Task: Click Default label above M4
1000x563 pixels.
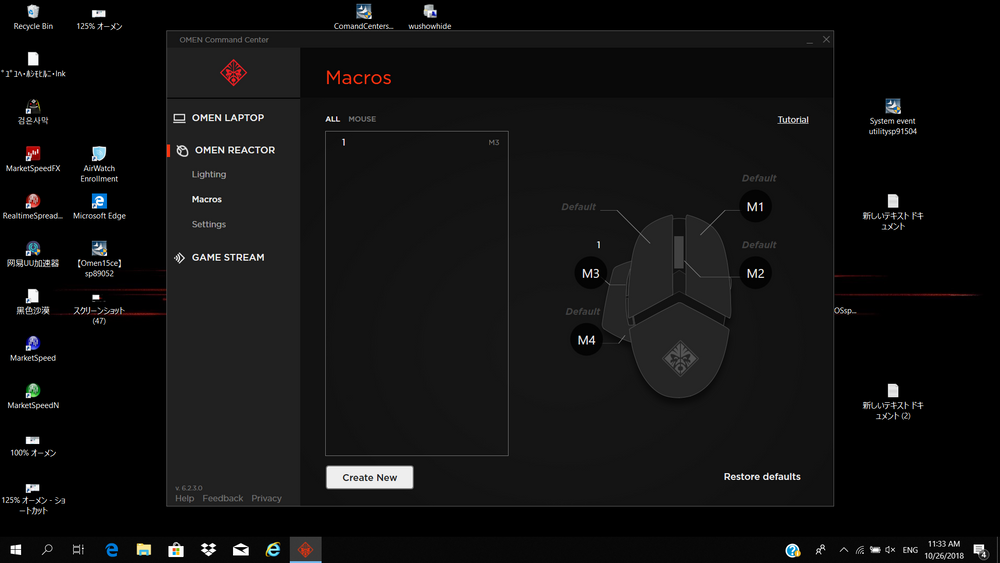Action: tap(582, 312)
